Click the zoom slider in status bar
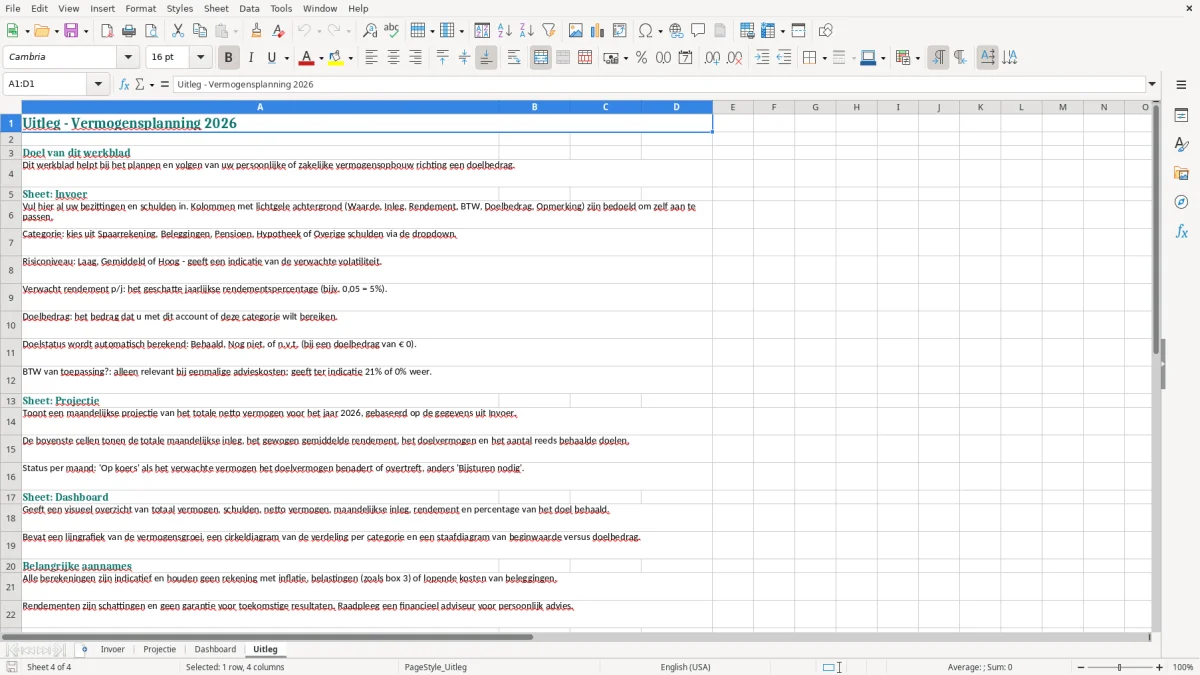 click(1120, 667)
